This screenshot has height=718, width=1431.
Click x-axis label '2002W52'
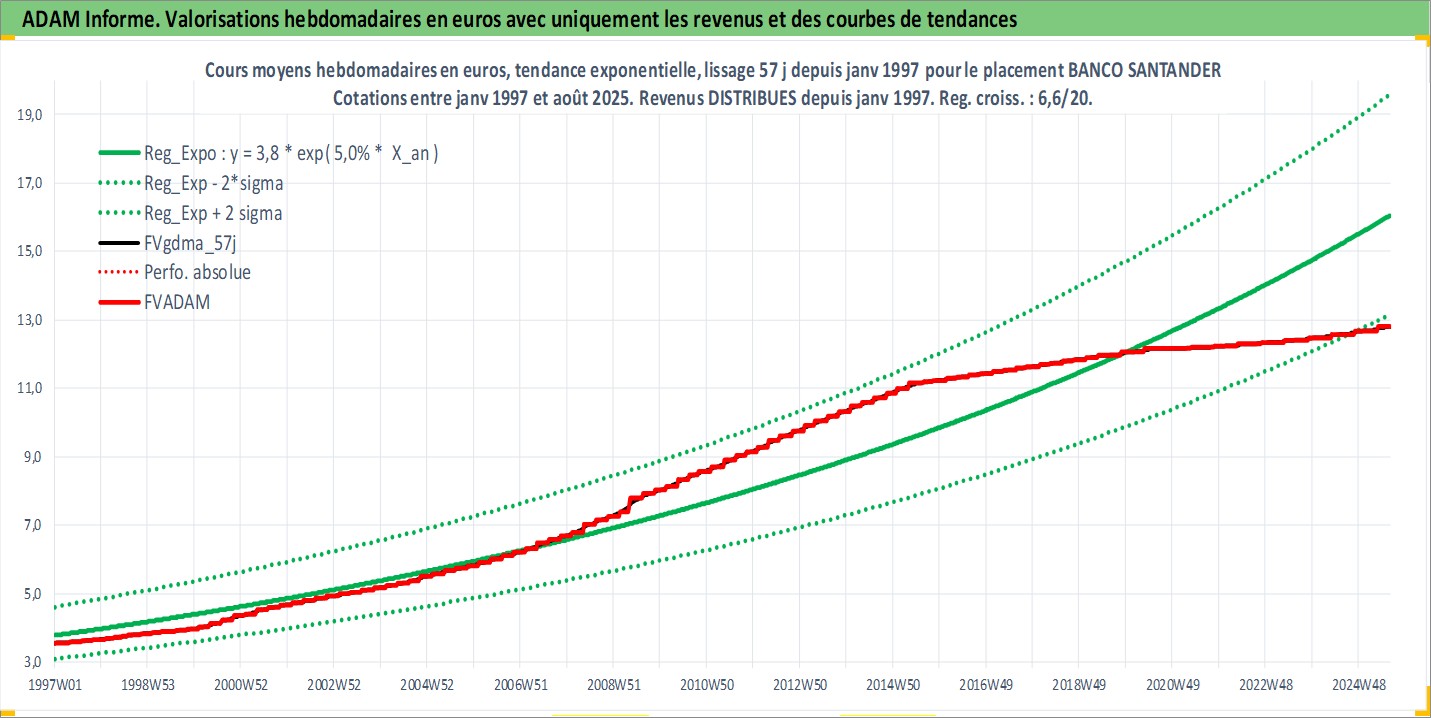(x=333, y=685)
